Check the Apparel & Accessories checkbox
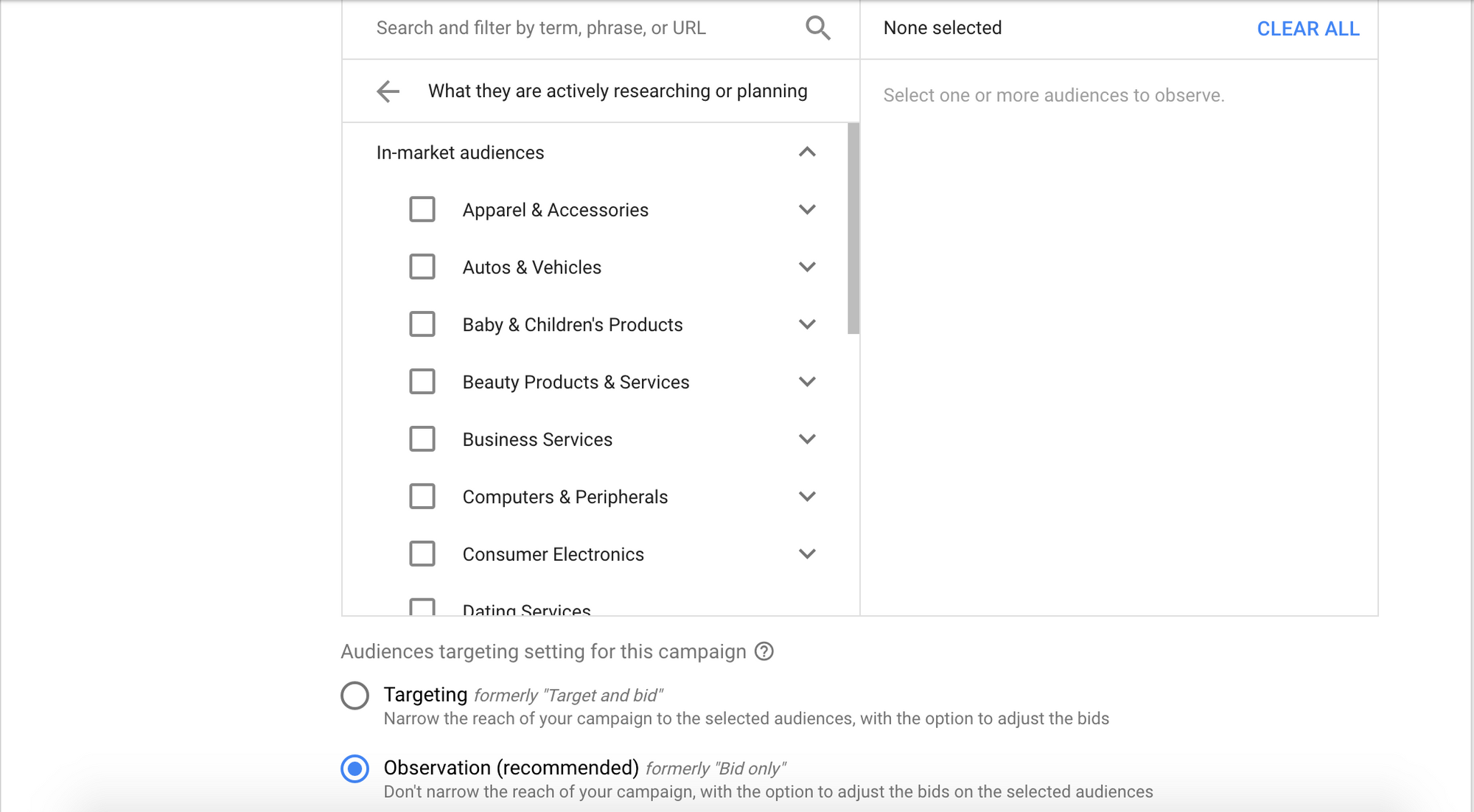This screenshot has height=812, width=1474. pyautogui.click(x=422, y=209)
